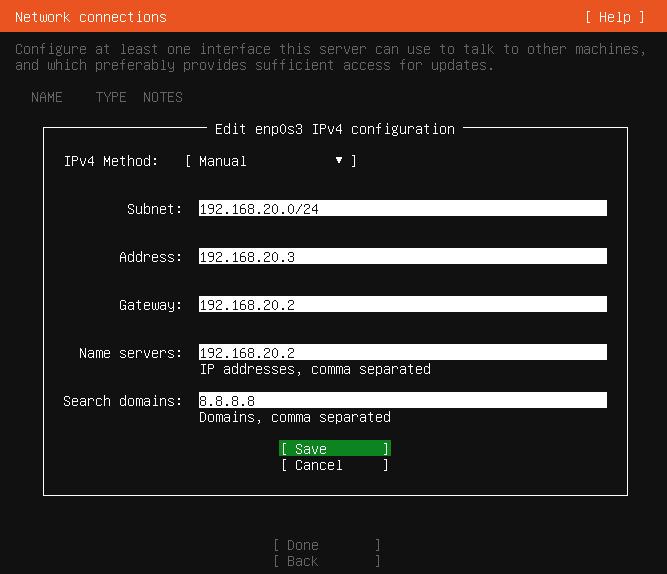Click the TYPE column header
Screen dimensions: 667x574
point(111,97)
